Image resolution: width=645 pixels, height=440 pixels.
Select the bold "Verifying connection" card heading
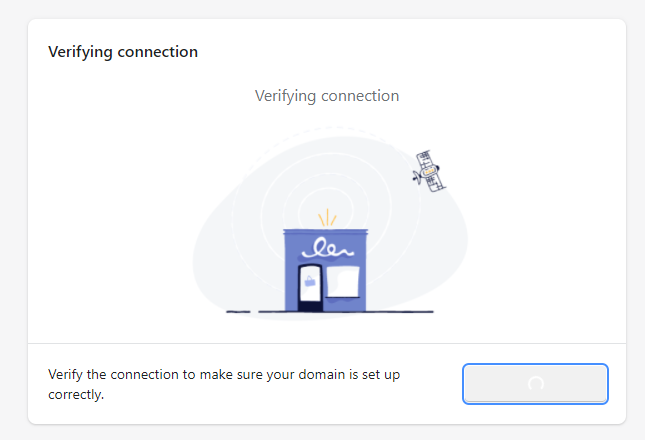pos(123,52)
